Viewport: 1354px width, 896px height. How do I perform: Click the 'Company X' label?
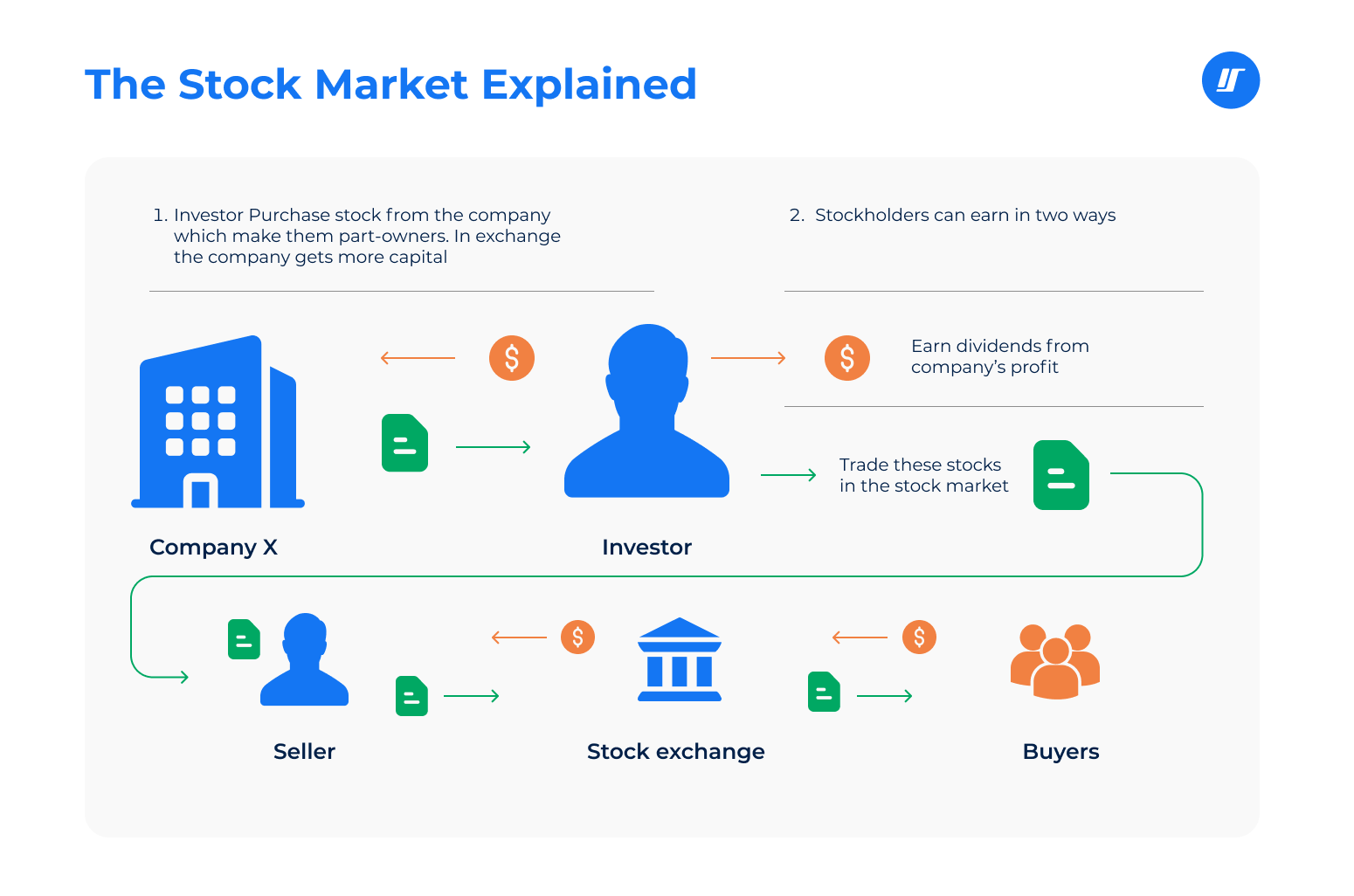[x=213, y=548]
